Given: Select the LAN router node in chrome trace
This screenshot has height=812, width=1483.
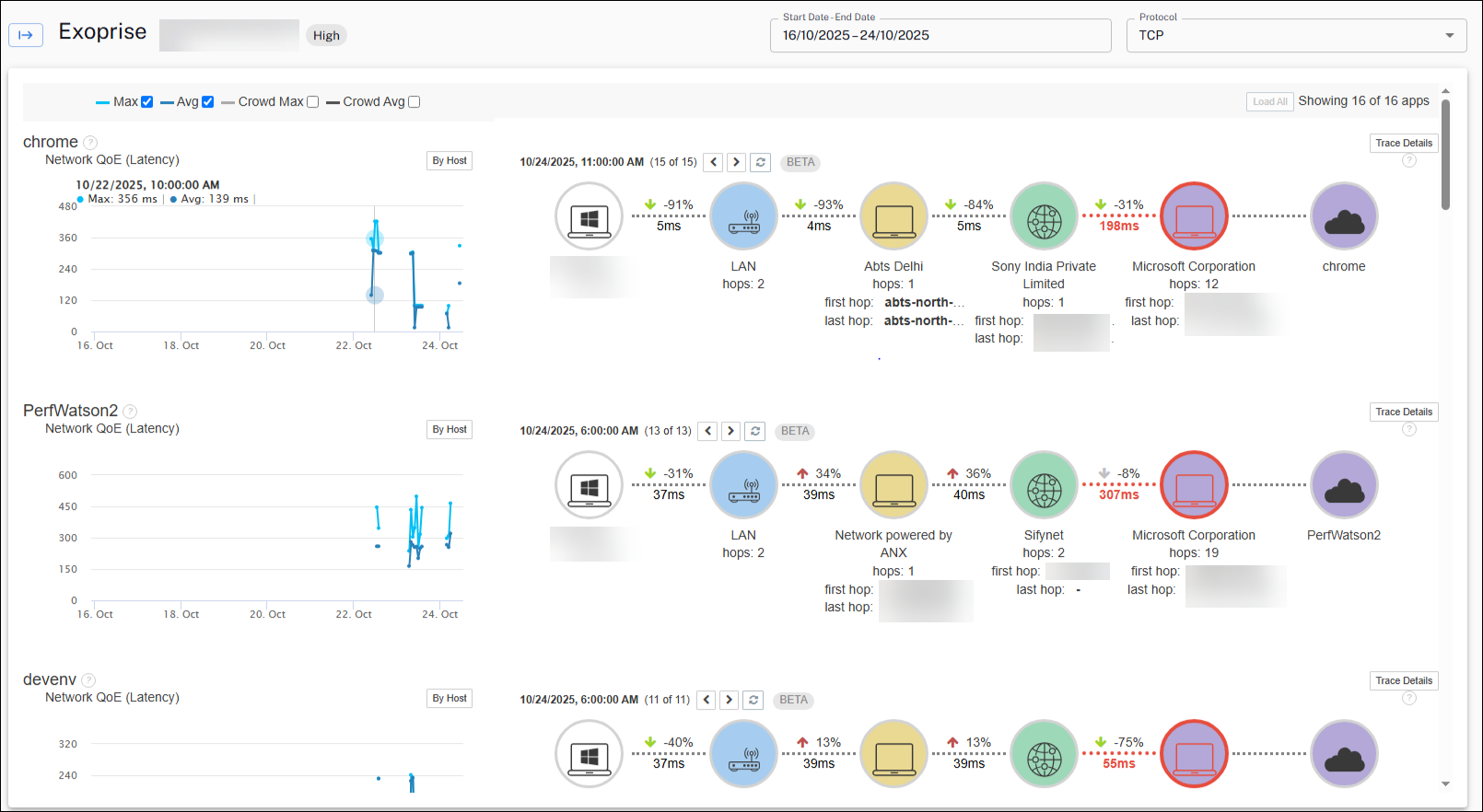Looking at the screenshot, I should 743,216.
